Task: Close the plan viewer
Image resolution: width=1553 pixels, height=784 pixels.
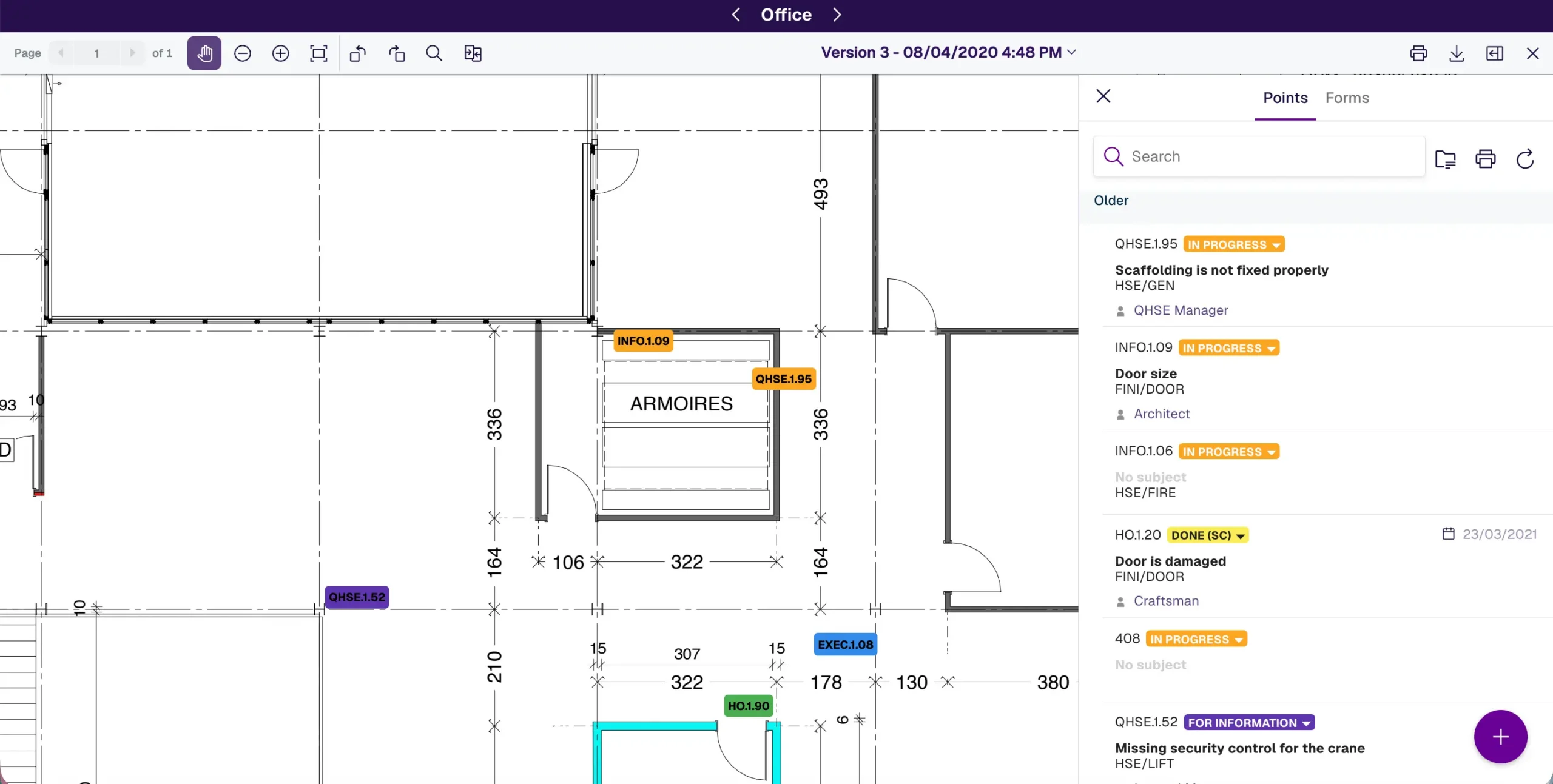Action: click(1533, 53)
